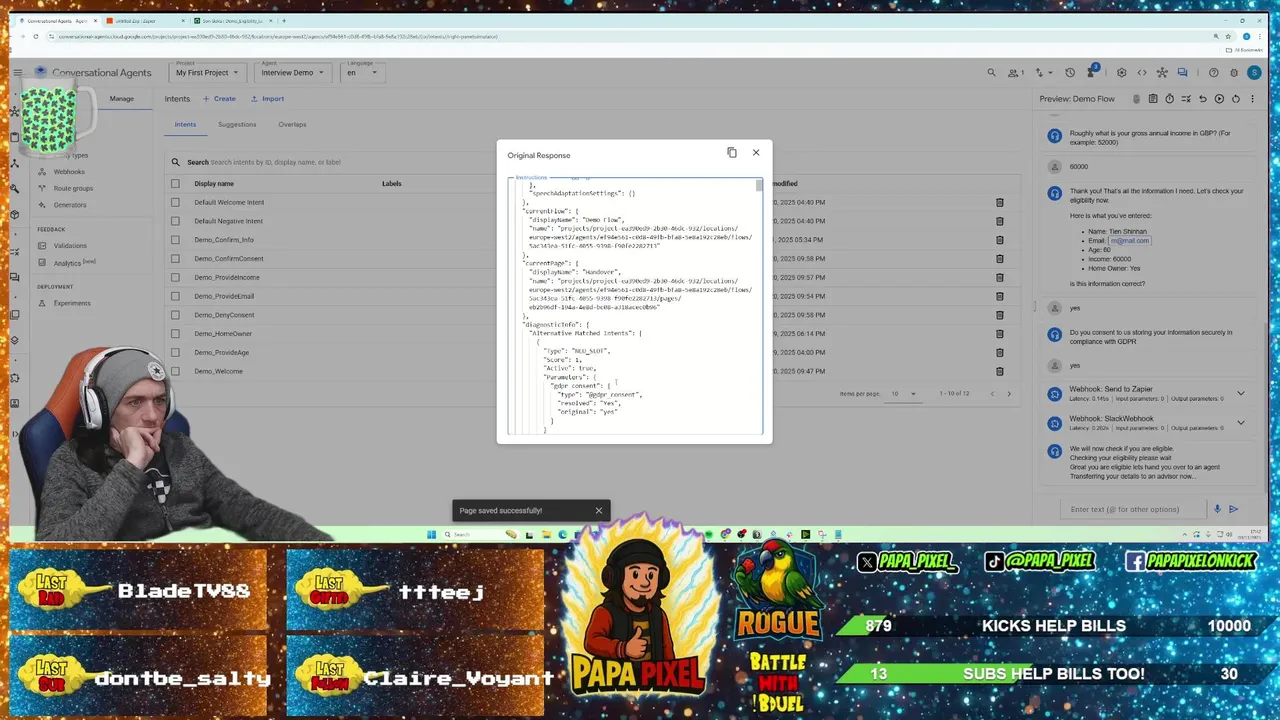The image size is (1280, 720).
Task: Check the Demo_DenyConsent checkbox
Action: click(175, 315)
